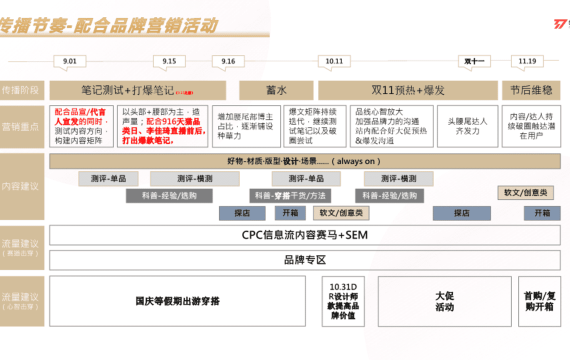Click the 科普-穿搭干货/方法 box
This screenshot has width=570, height=360.
[x=290, y=196]
